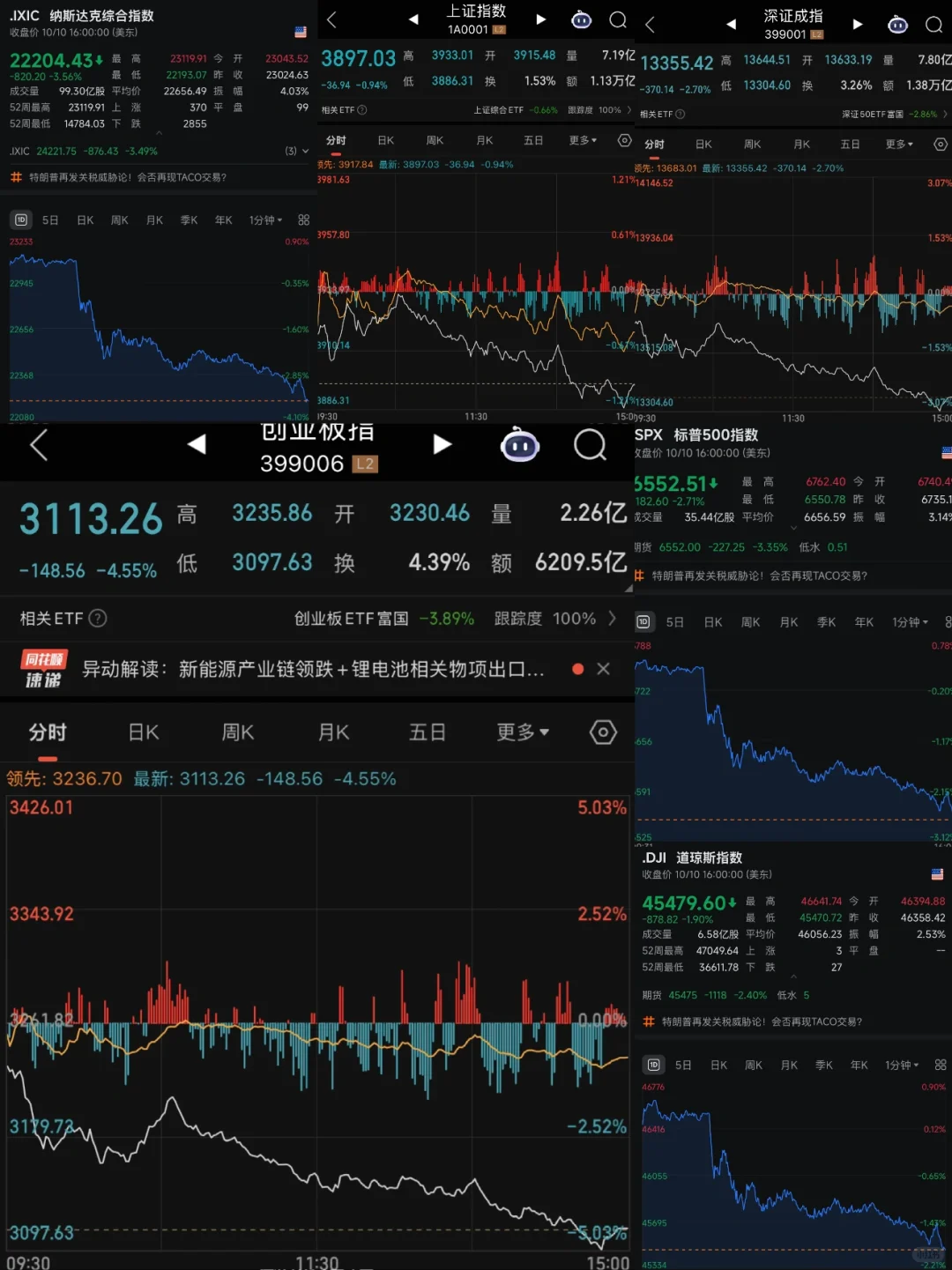Open chart settings gear on 上证指数 chart
The width and height of the screenshot is (952, 1270).
tap(625, 140)
